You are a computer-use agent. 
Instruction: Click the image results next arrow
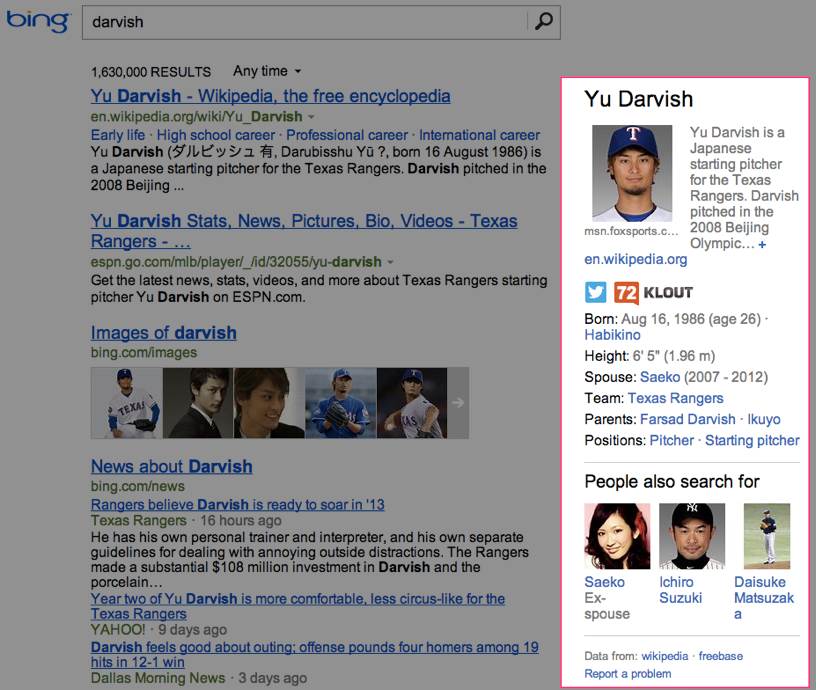coord(458,403)
